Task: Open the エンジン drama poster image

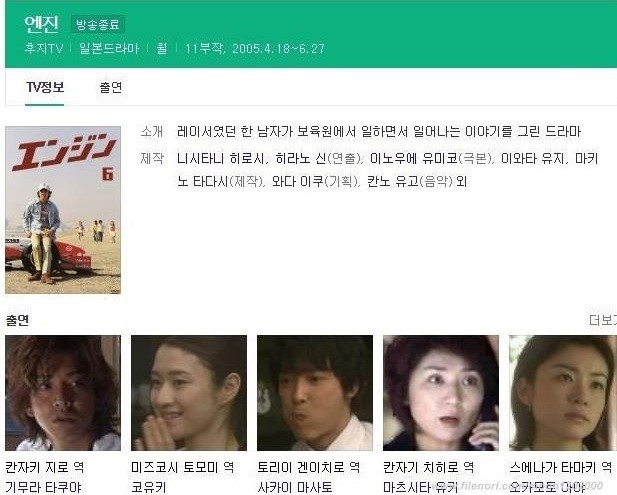Action: click(63, 210)
